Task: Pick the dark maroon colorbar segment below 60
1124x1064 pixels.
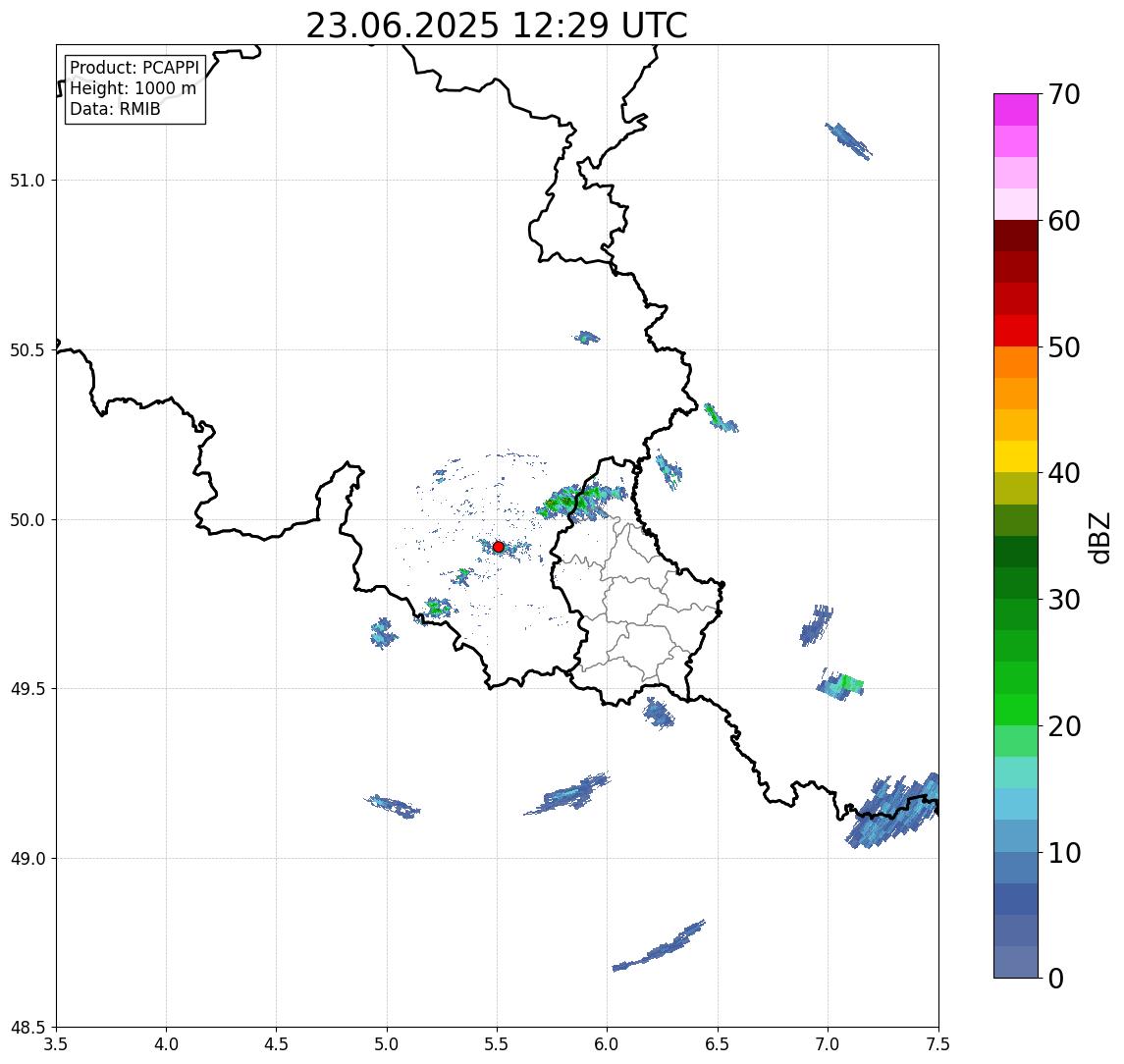Action: [x=1016, y=236]
